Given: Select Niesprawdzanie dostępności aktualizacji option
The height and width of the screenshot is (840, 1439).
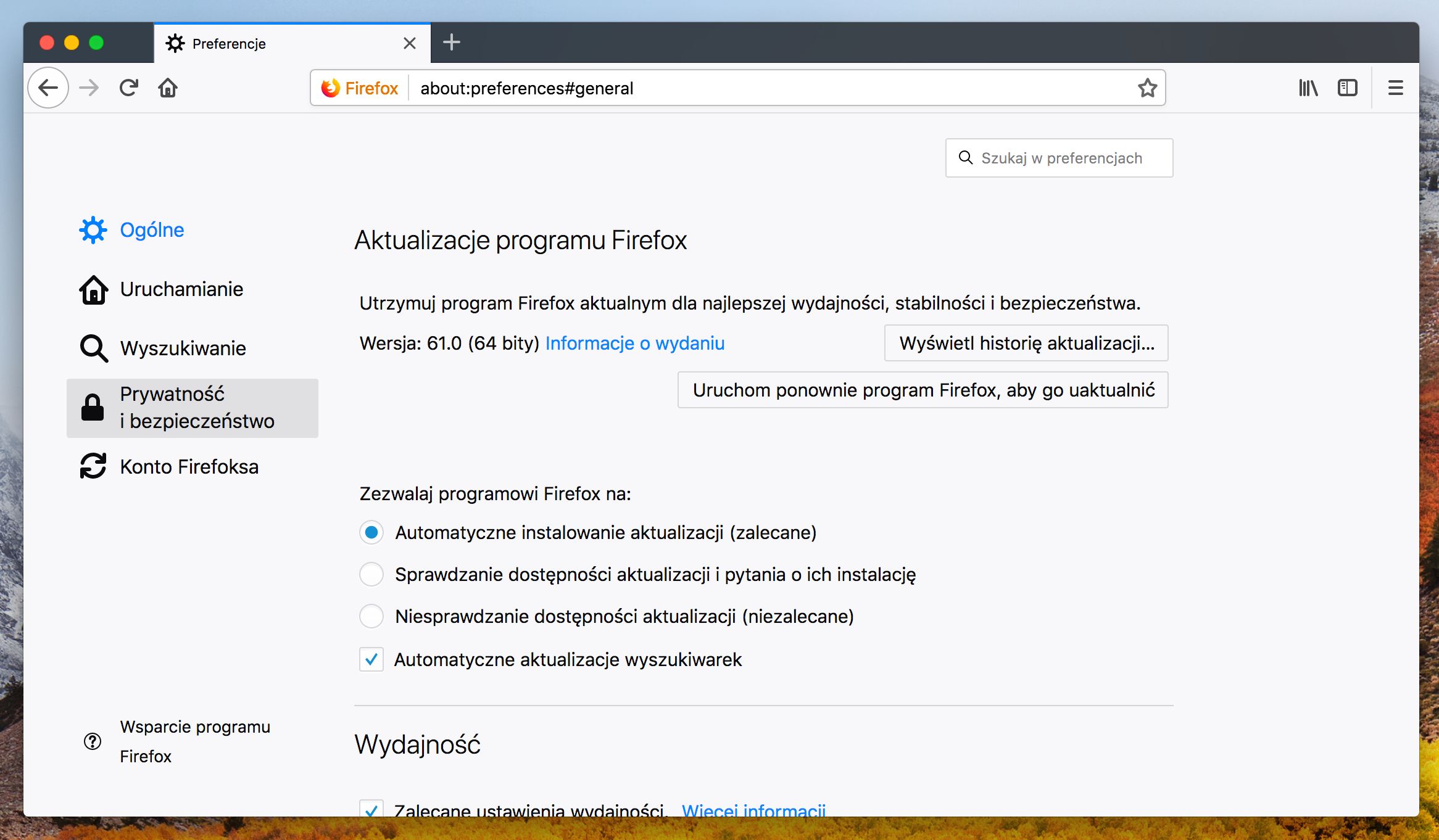Looking at the screenshot, I should (371, 616).
